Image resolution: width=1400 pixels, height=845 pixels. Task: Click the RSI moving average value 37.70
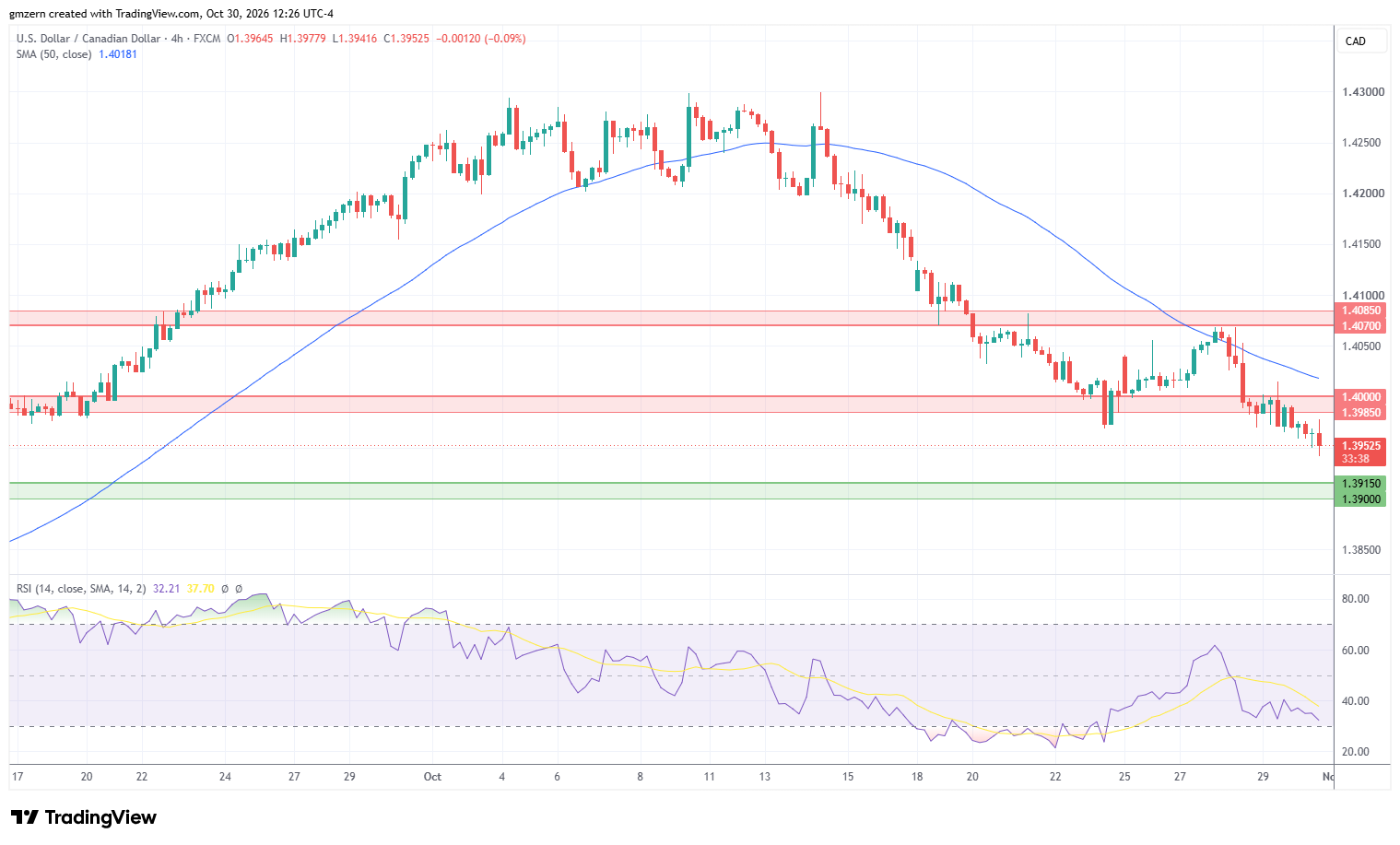200,588
